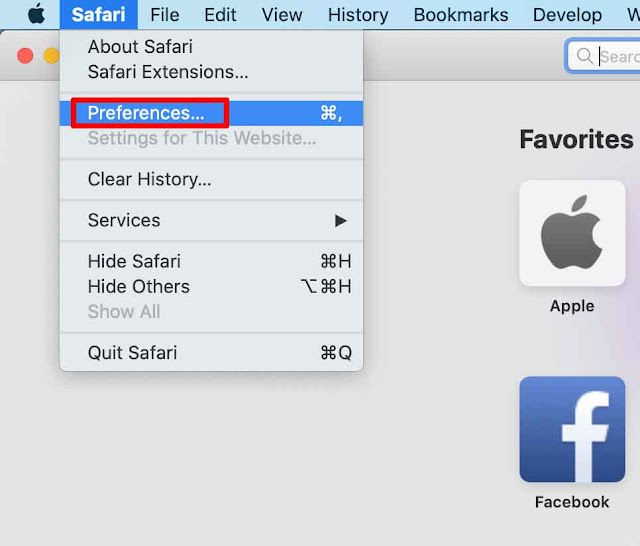Select Clear History menu item
640x546 pixels.
(149, 180)
